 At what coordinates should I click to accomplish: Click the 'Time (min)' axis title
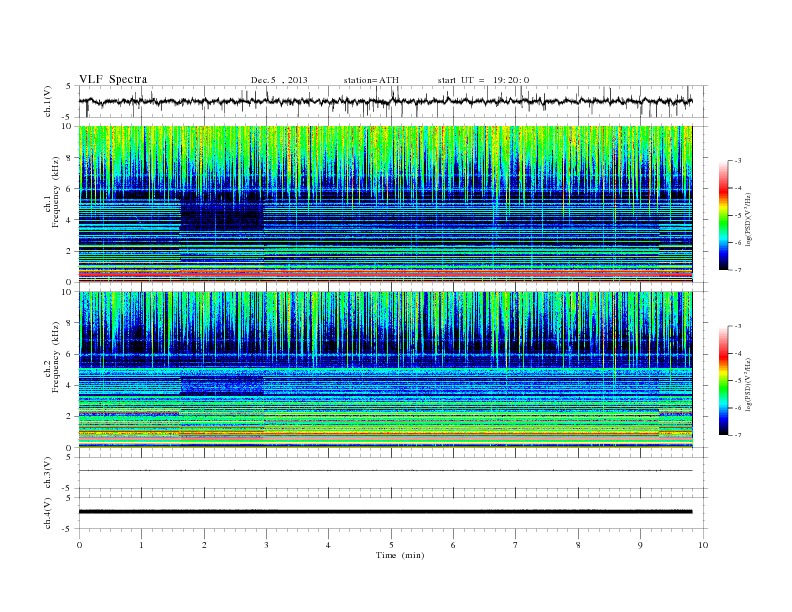(400, 555)
